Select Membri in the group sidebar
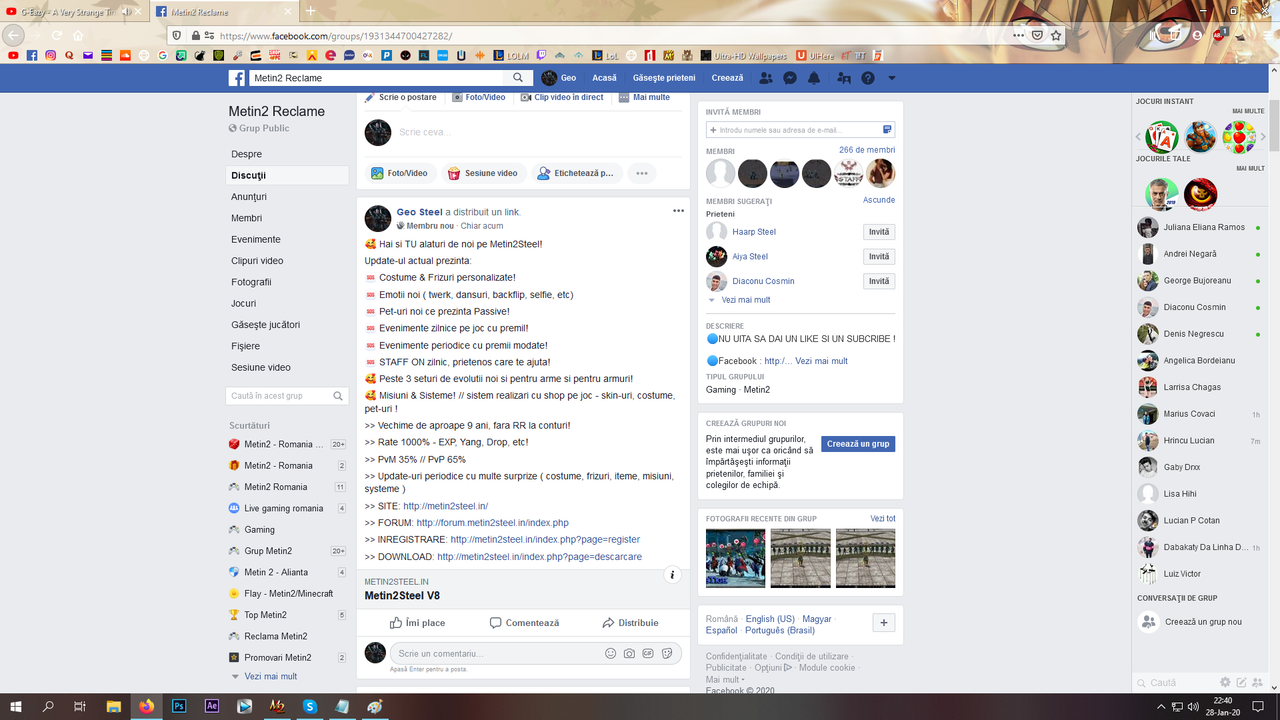Screen dimensions: 1280x720 [247, 218]
